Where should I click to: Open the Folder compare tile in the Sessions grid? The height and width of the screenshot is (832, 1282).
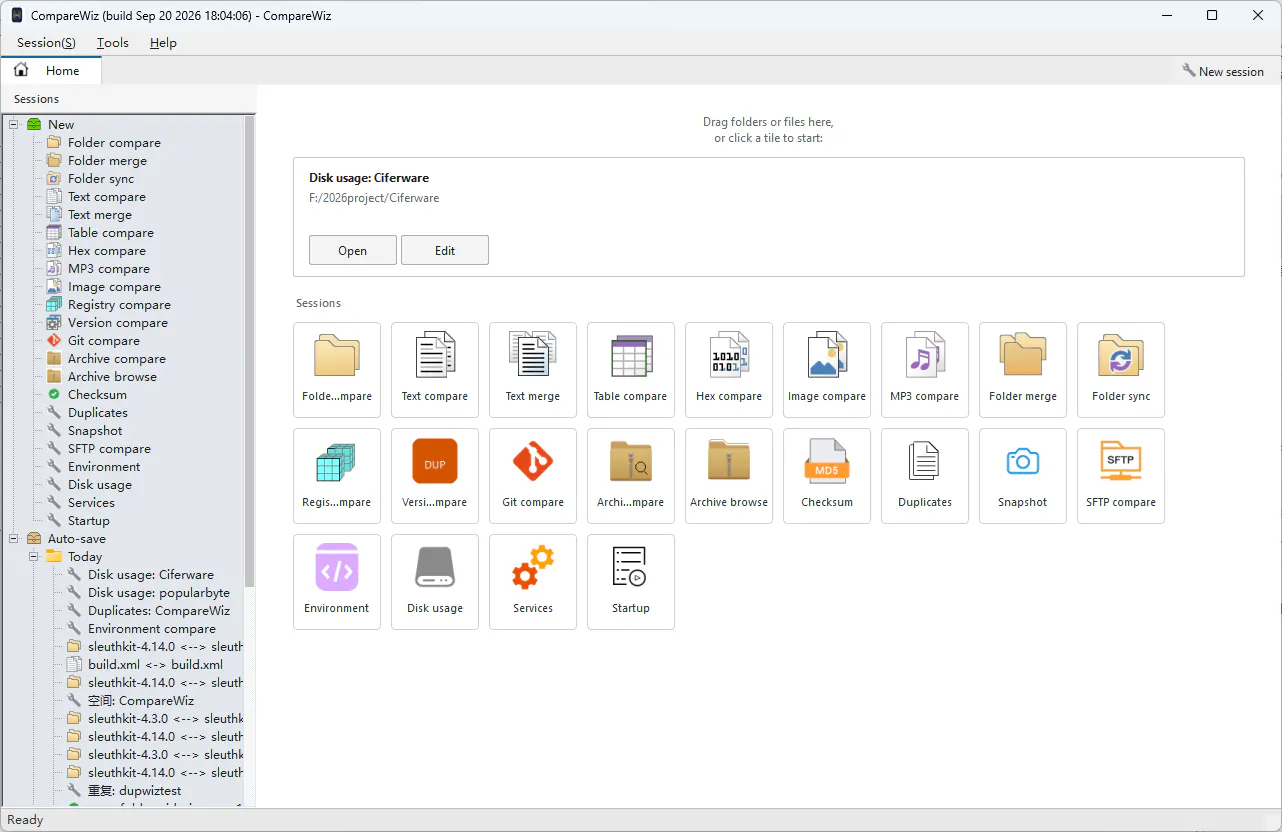pos(337,370)
